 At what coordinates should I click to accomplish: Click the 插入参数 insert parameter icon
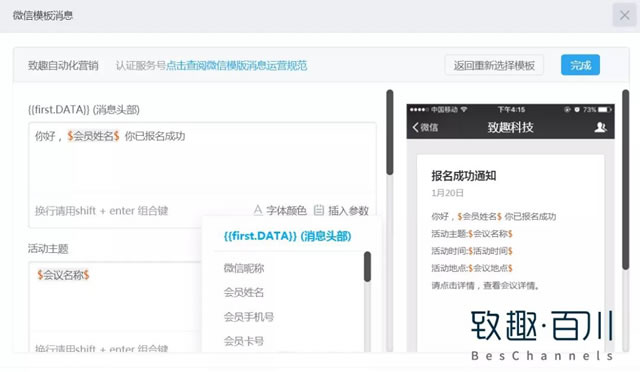click(319, 210)
